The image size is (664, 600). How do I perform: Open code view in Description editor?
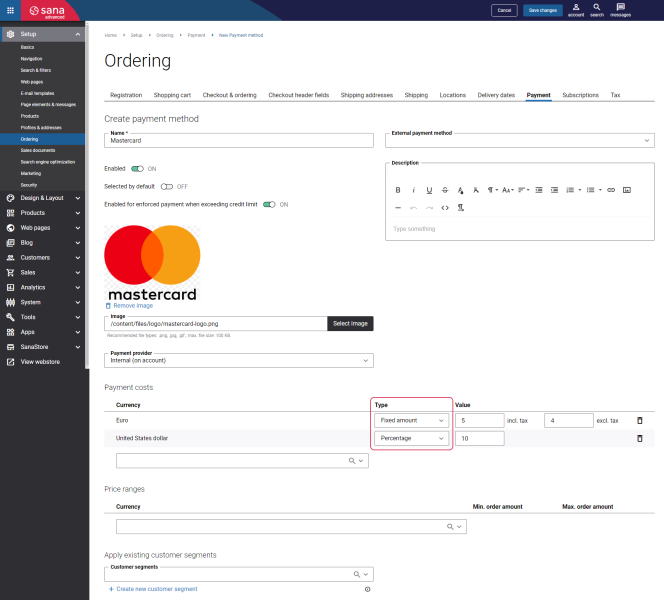coord(445,207)
